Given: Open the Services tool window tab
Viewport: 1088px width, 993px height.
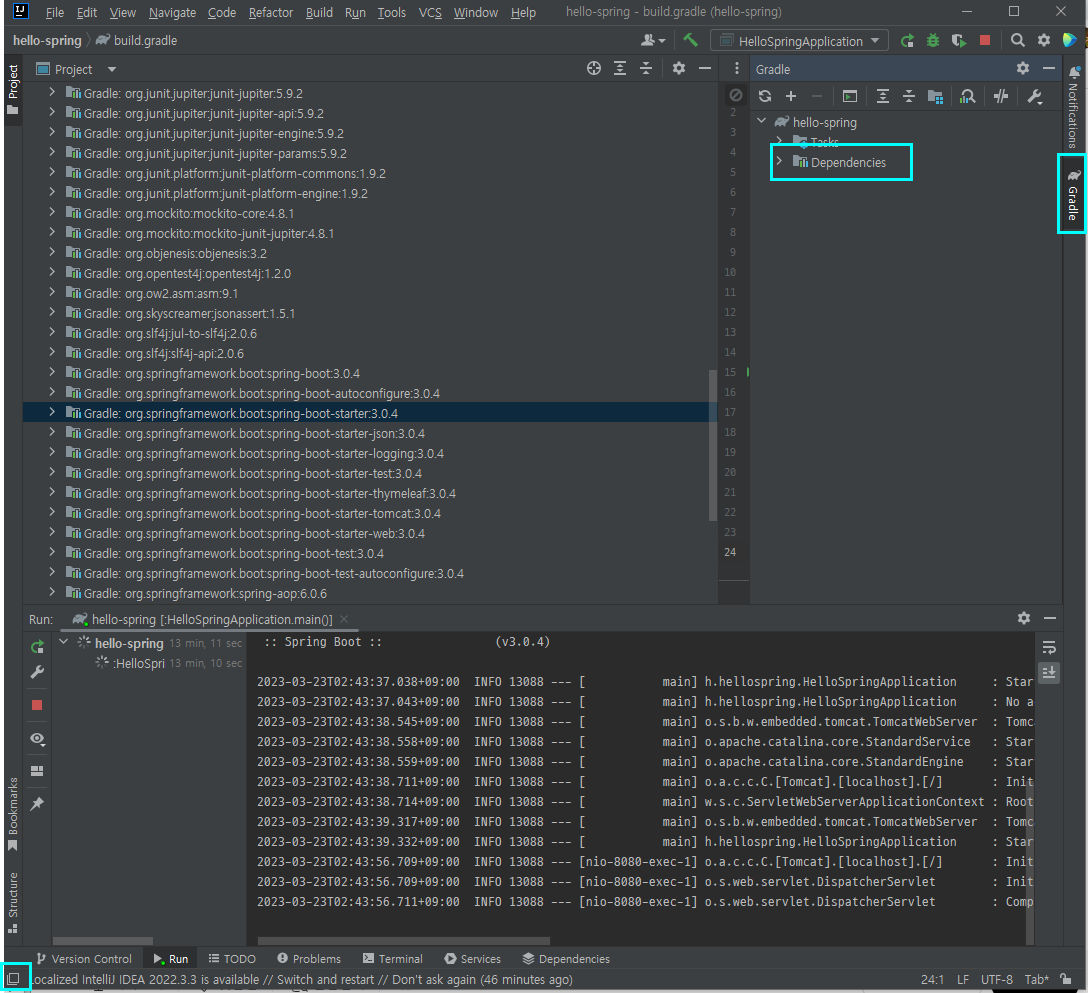Looking at the screenshot, I should pyautogui.click(x=473, y=958).
